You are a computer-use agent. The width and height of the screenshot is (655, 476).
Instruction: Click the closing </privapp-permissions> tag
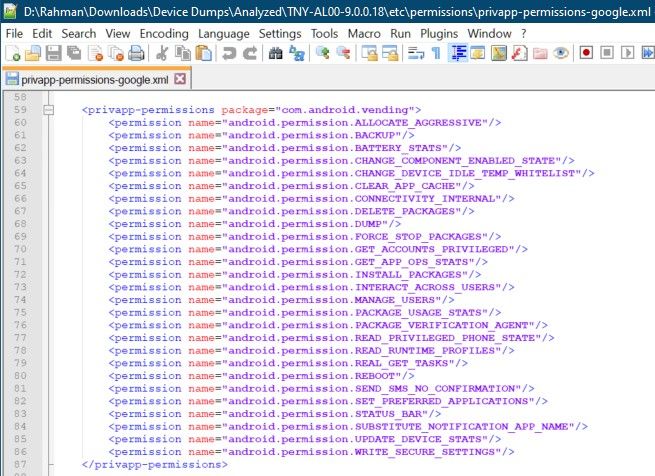pos(155,464)
